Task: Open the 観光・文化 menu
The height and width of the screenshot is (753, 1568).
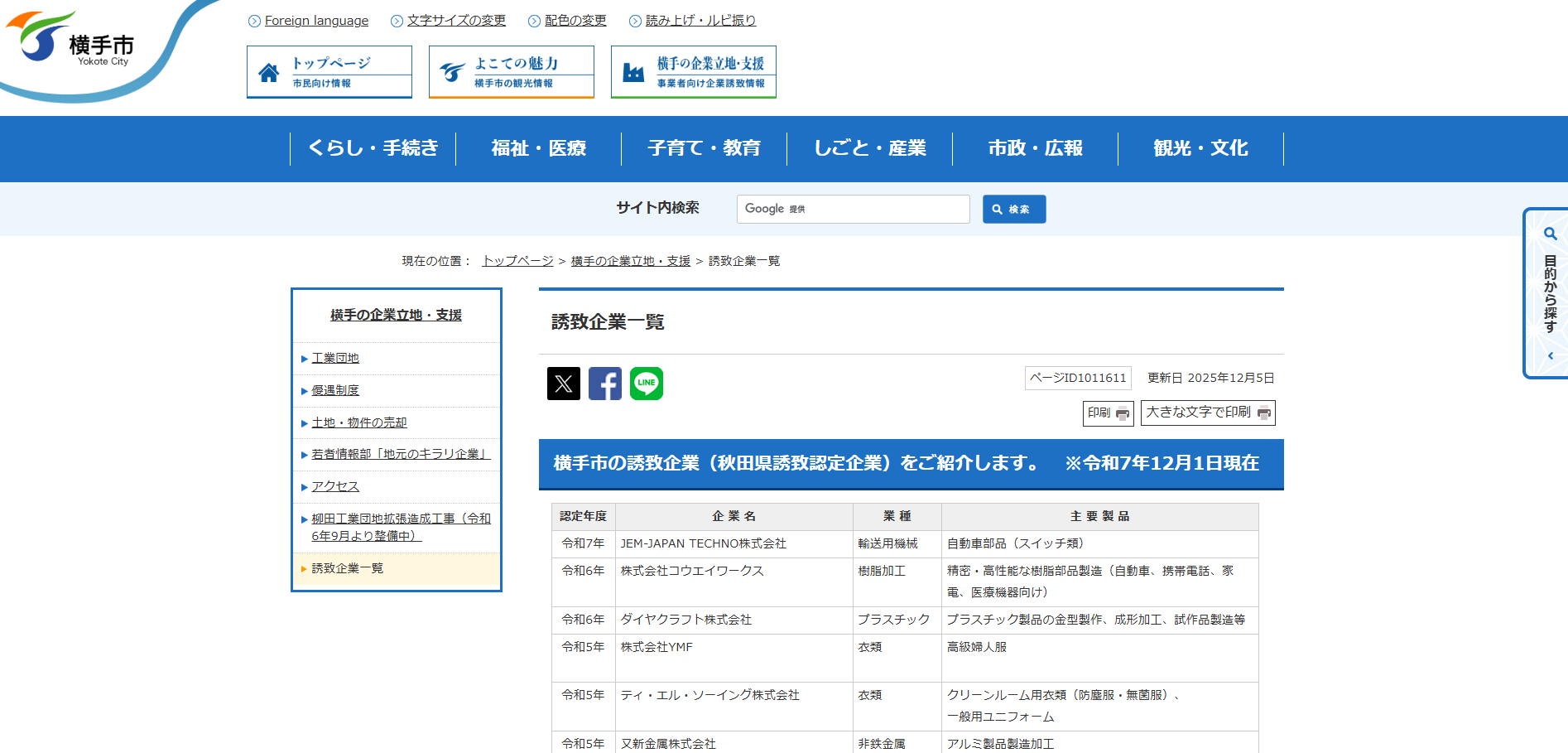Action: (x=1201, y=148)
